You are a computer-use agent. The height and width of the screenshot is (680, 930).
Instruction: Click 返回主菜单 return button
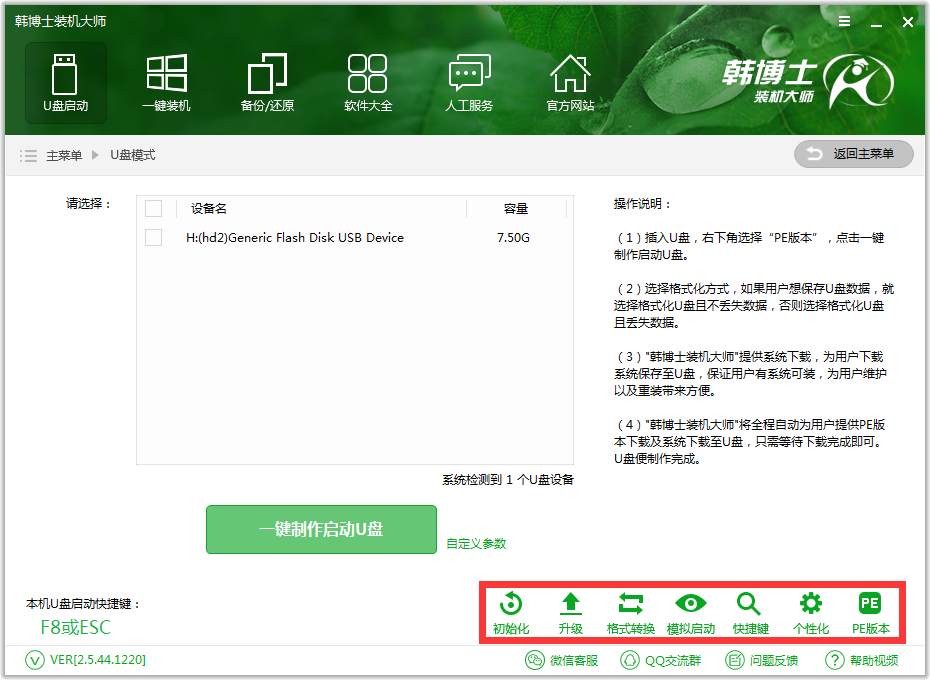click(853, 154)
